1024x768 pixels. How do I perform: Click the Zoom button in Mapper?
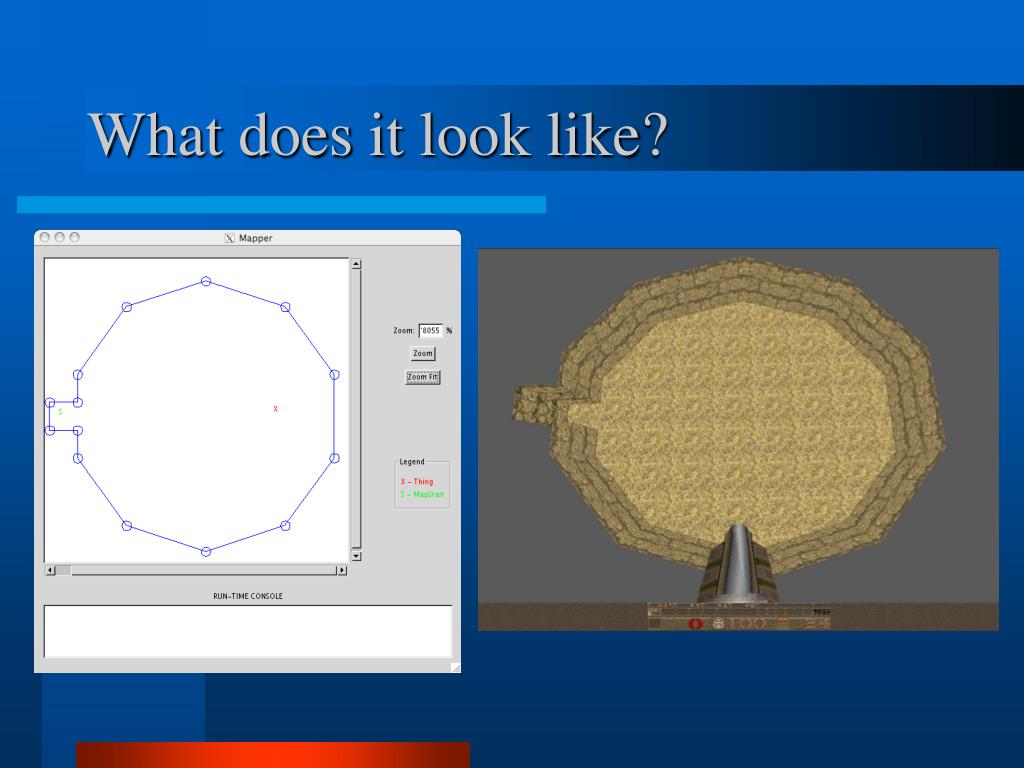[423, 353]
